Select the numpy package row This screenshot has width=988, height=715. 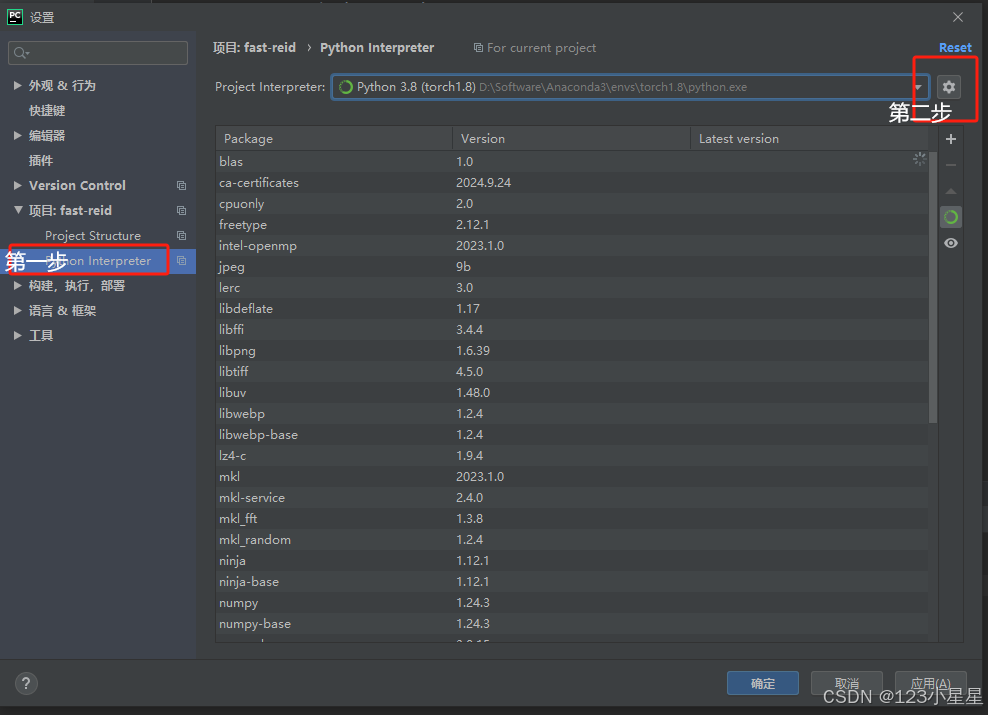coord(572,603)
